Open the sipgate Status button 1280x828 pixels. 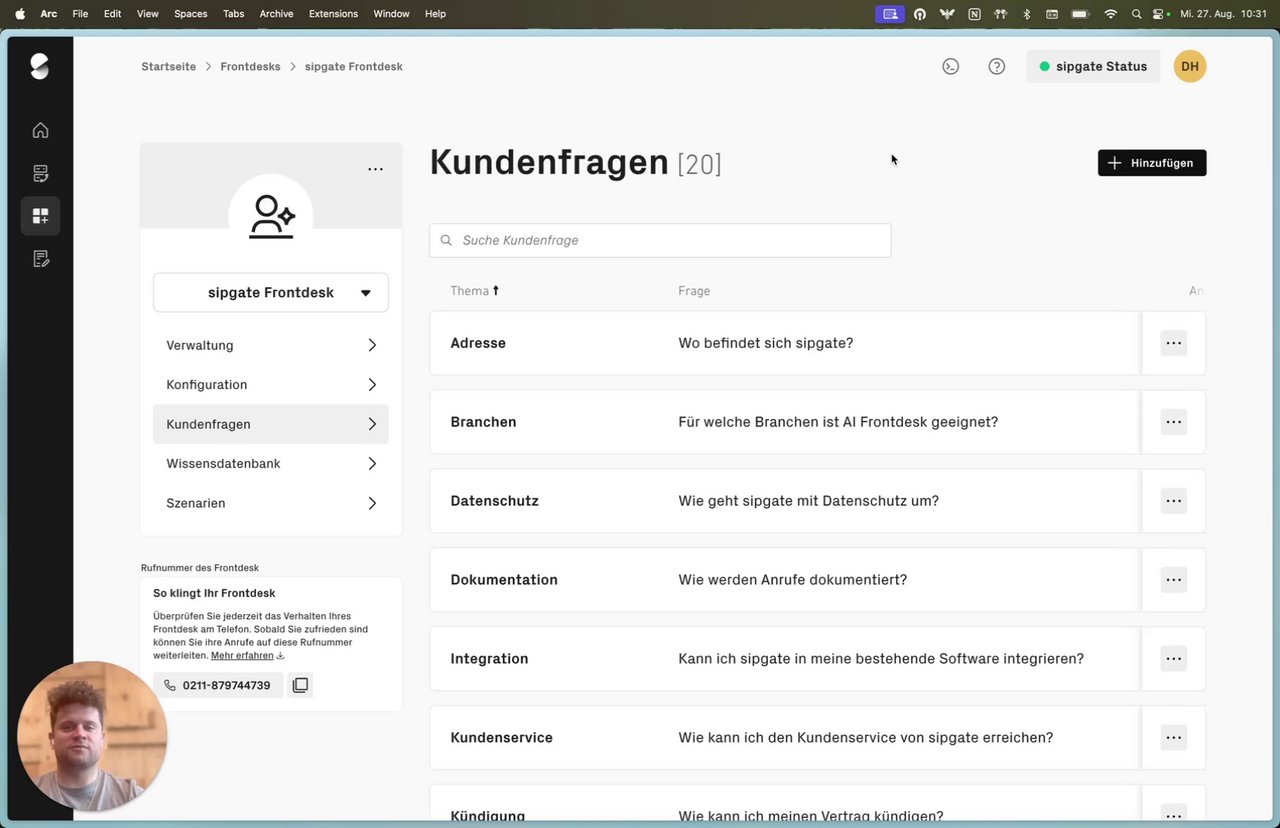coord(1094,66)
